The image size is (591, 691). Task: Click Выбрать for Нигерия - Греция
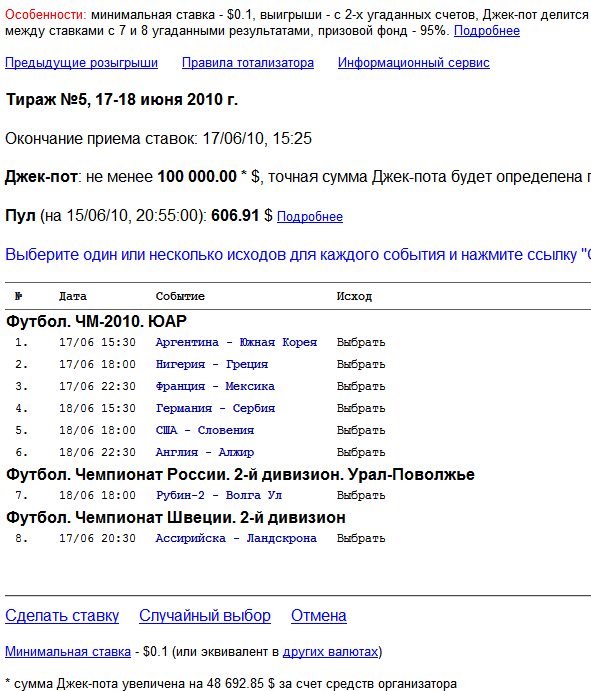[x=361, y=364]
